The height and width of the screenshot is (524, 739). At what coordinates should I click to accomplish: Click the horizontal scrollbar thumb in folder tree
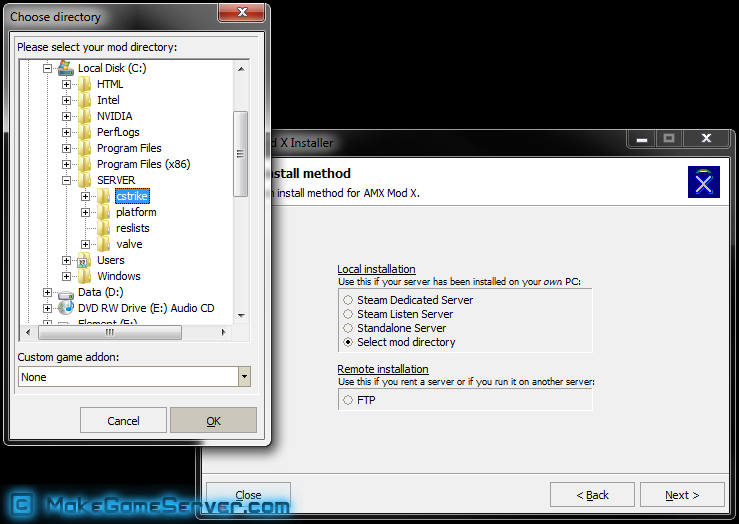[110, 332]
